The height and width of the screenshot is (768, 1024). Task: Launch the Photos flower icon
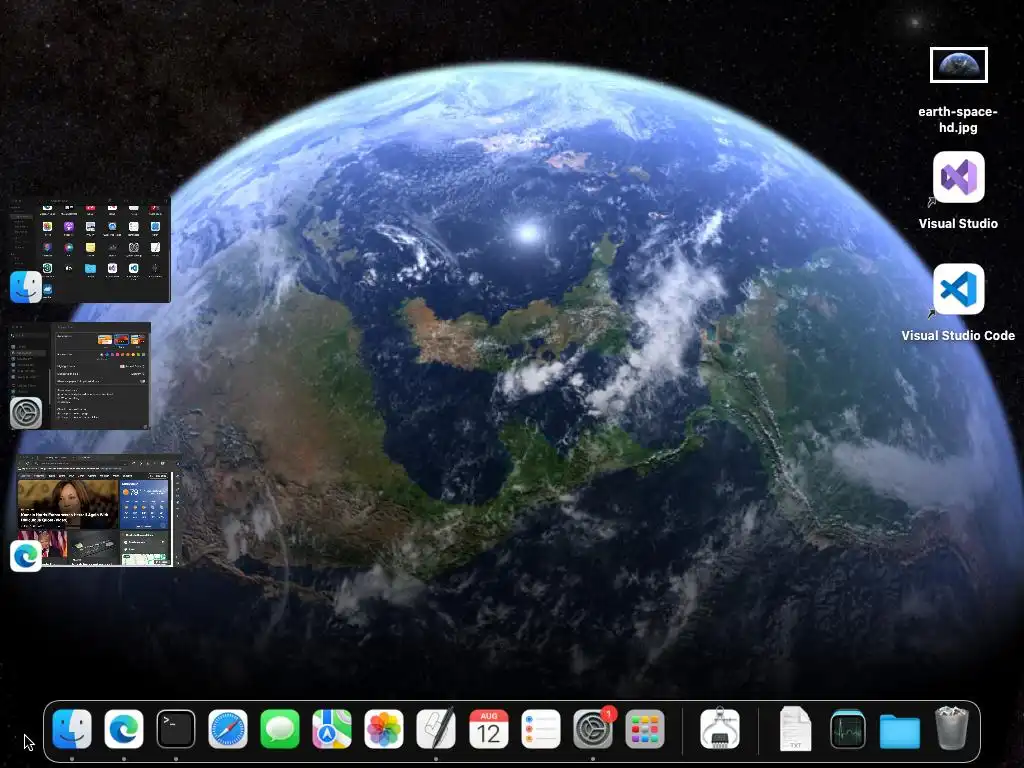point(384,729)
